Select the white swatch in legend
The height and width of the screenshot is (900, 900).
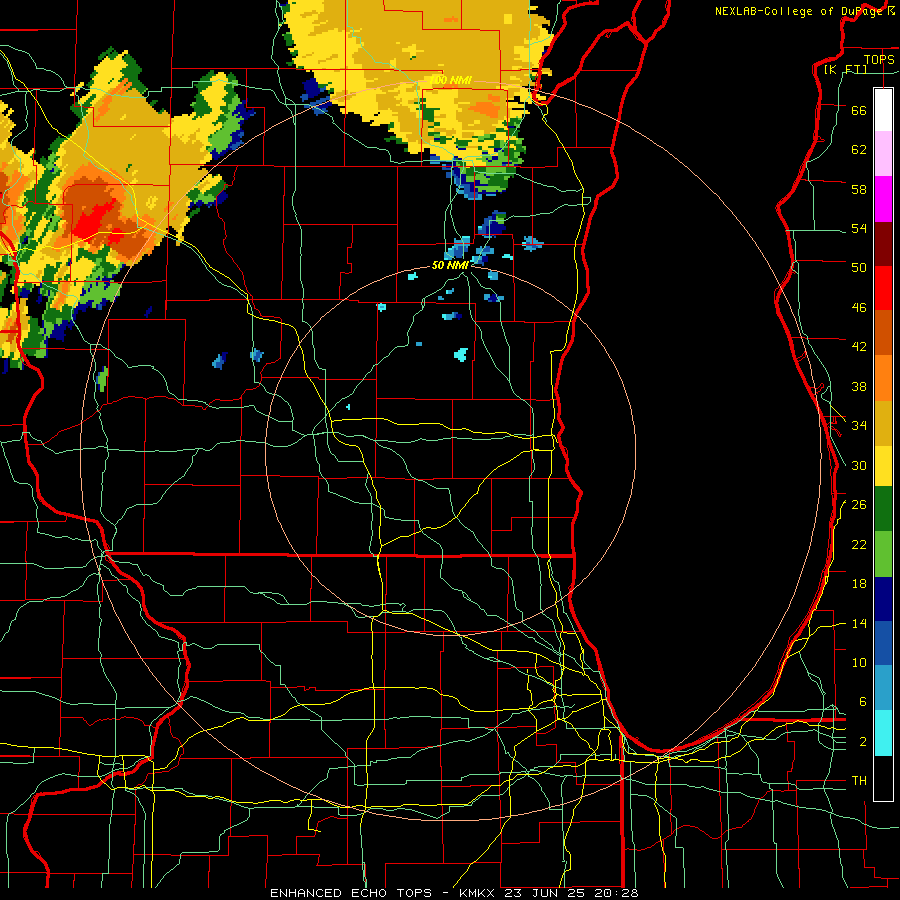883,110
